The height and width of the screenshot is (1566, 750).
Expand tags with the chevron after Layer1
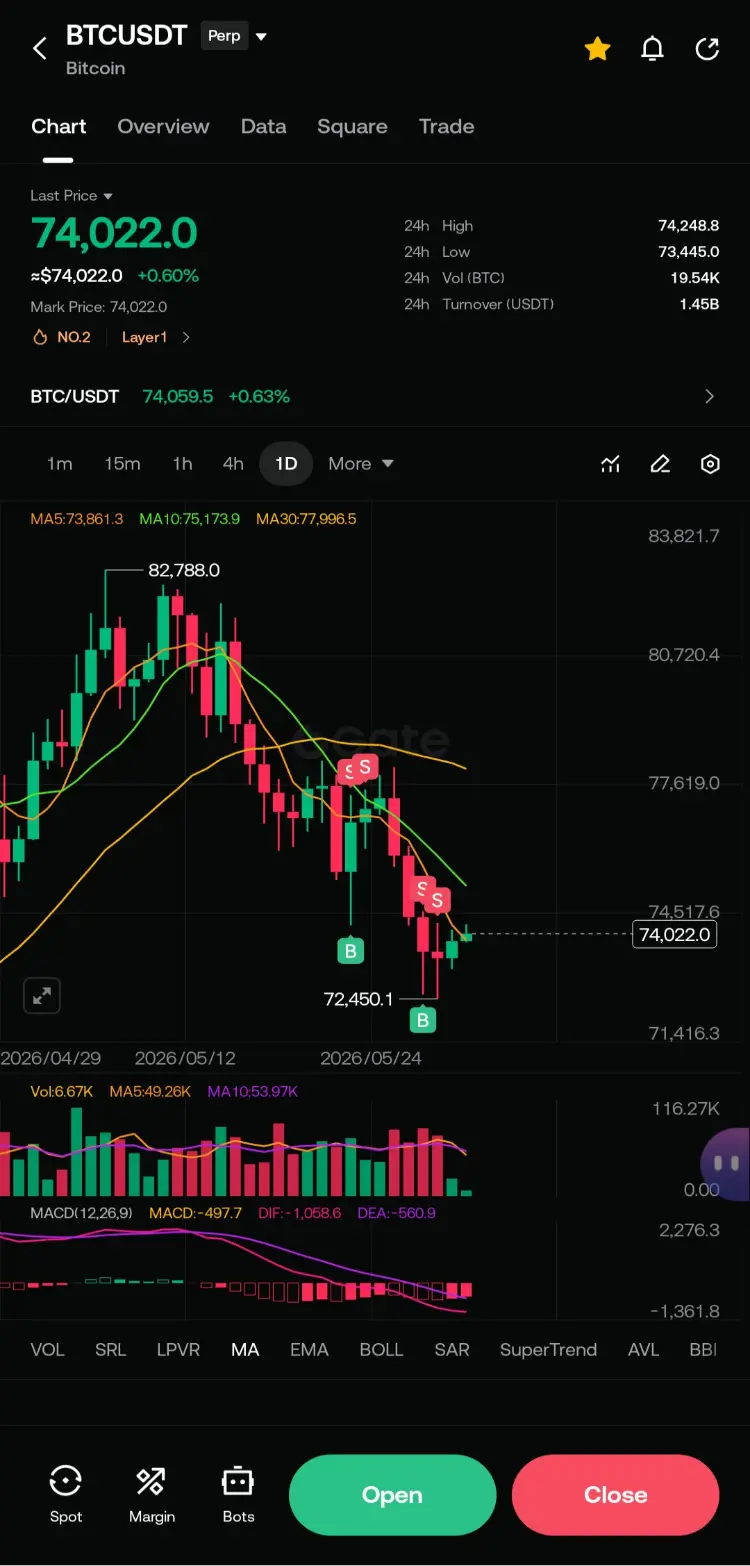pyautogui.click(x=186, y=337)
